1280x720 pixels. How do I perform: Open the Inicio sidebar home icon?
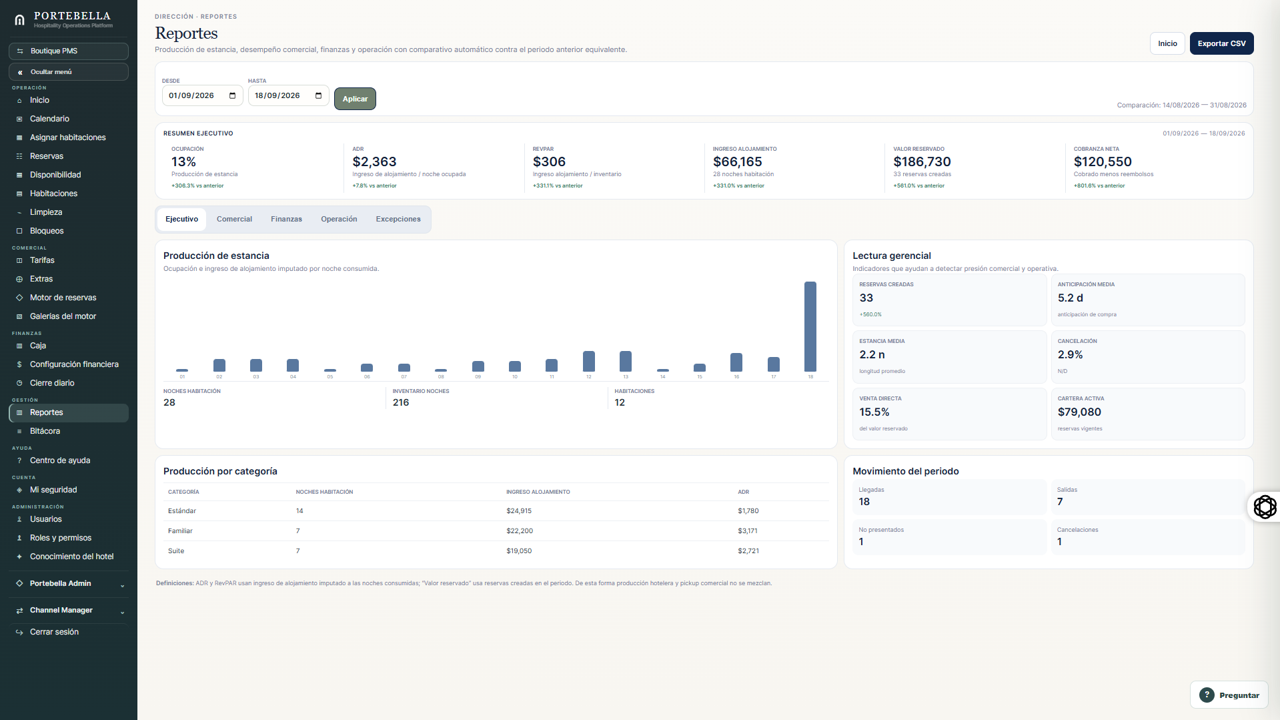(x=19, y=100)
